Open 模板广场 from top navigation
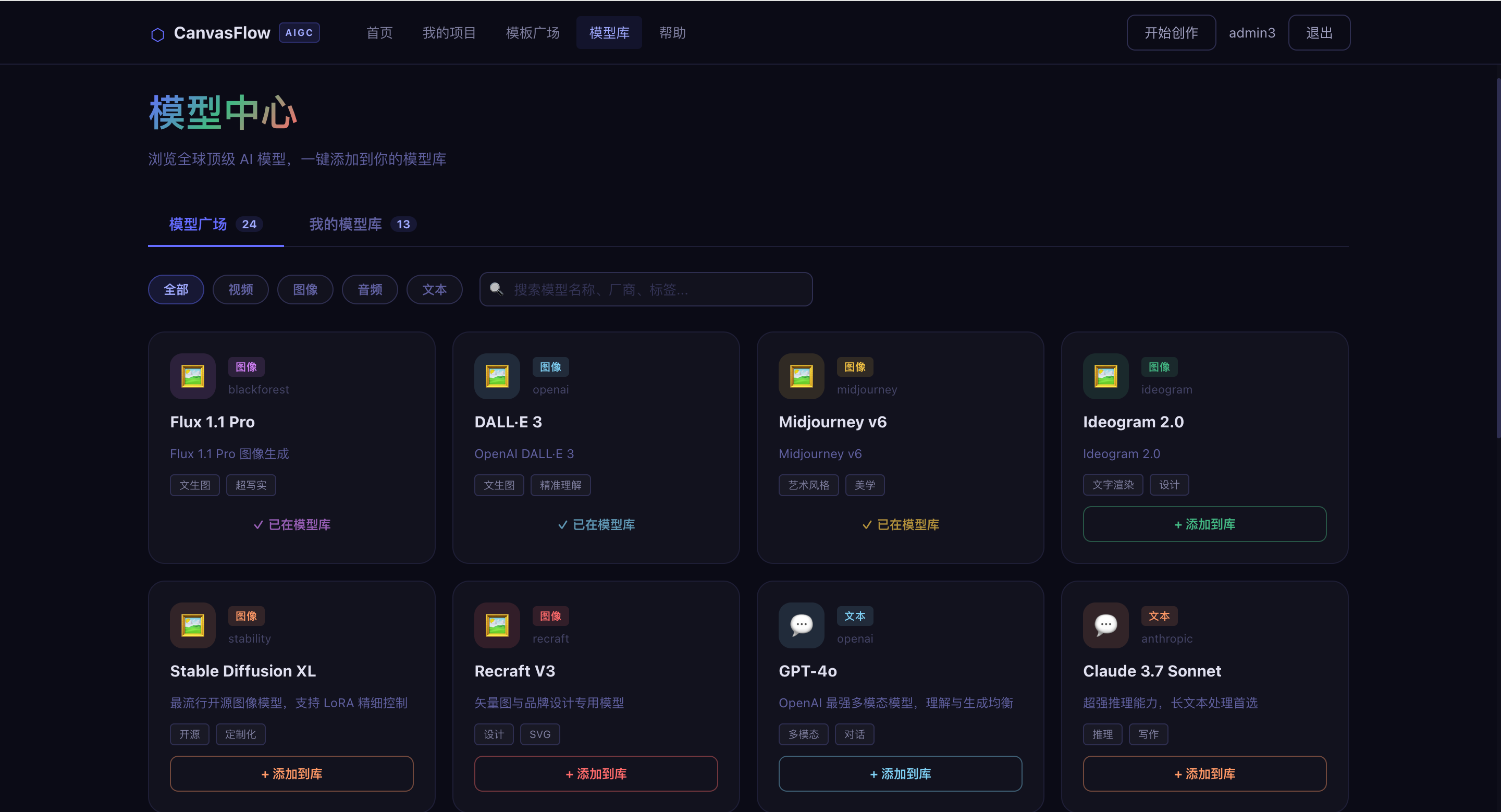The image size is (1501, 812). [x=532, y=33]
